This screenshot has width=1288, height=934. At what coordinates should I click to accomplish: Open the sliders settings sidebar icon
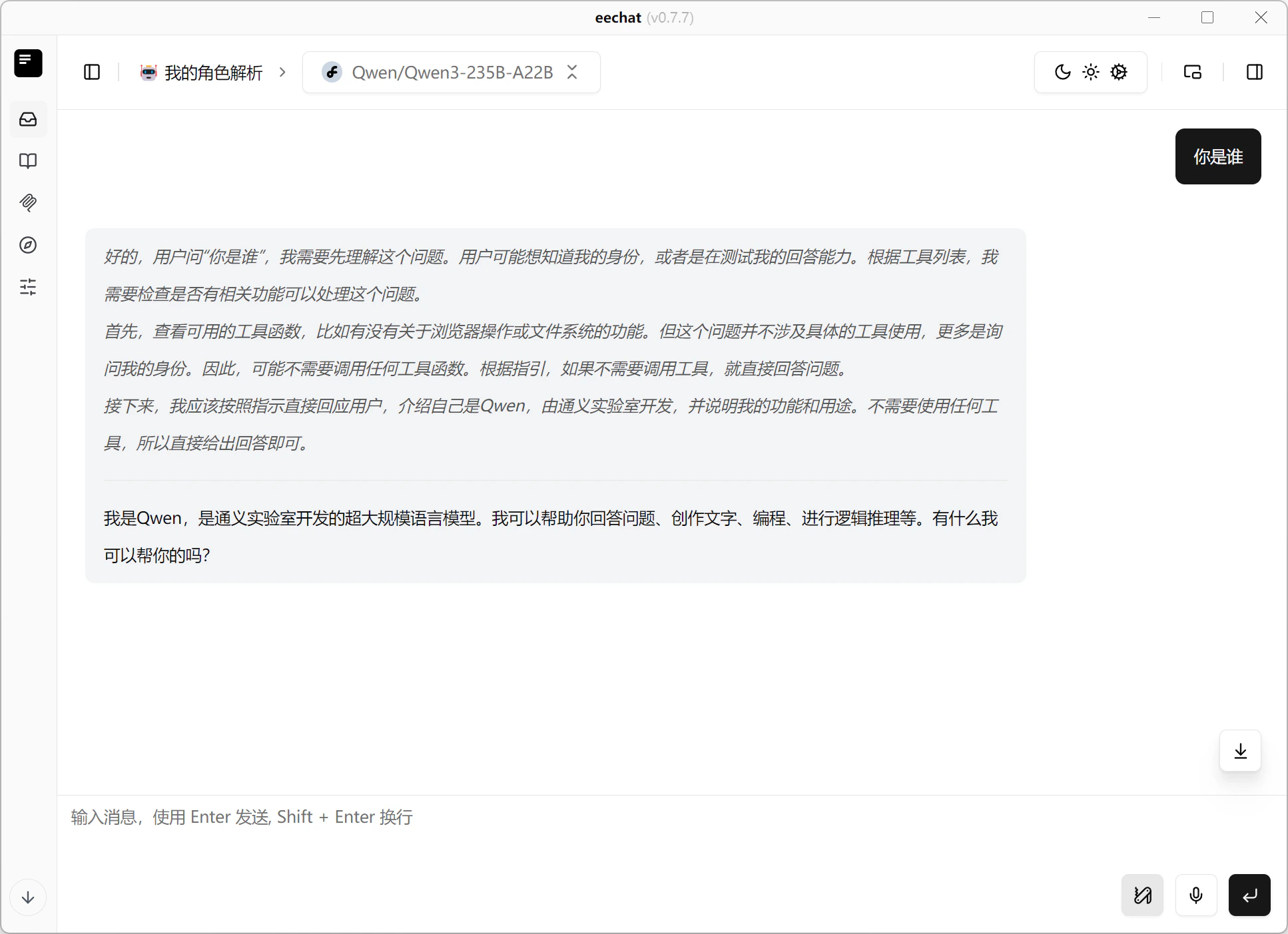click(28, 287)
